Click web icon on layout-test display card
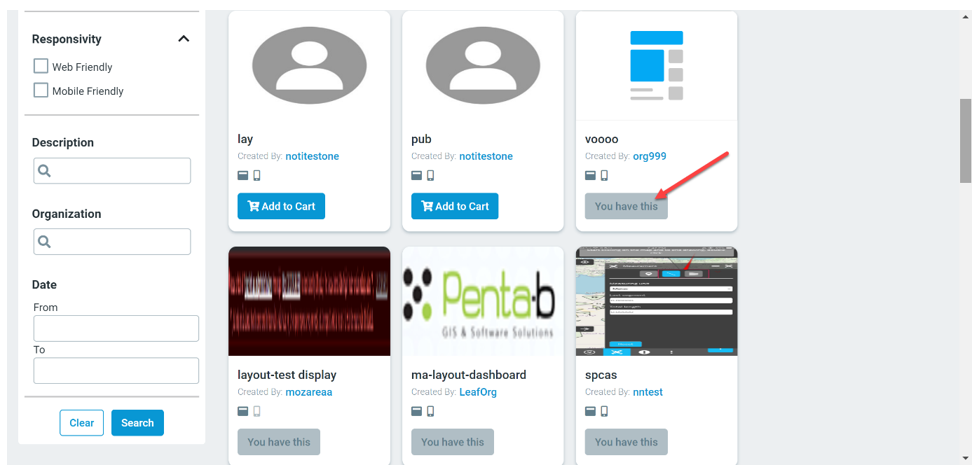This screenshot has height=472, width=980. pyautogui.click(x=243, y=411)
